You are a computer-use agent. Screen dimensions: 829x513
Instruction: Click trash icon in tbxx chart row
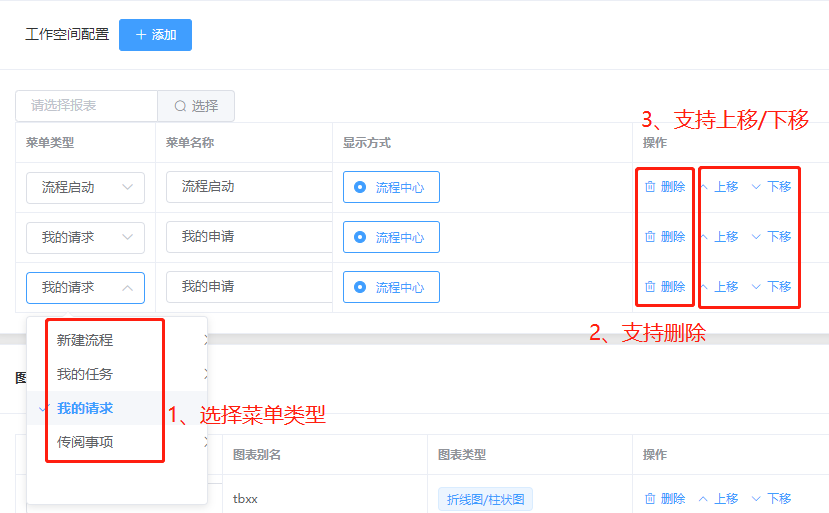pos(650,499)
